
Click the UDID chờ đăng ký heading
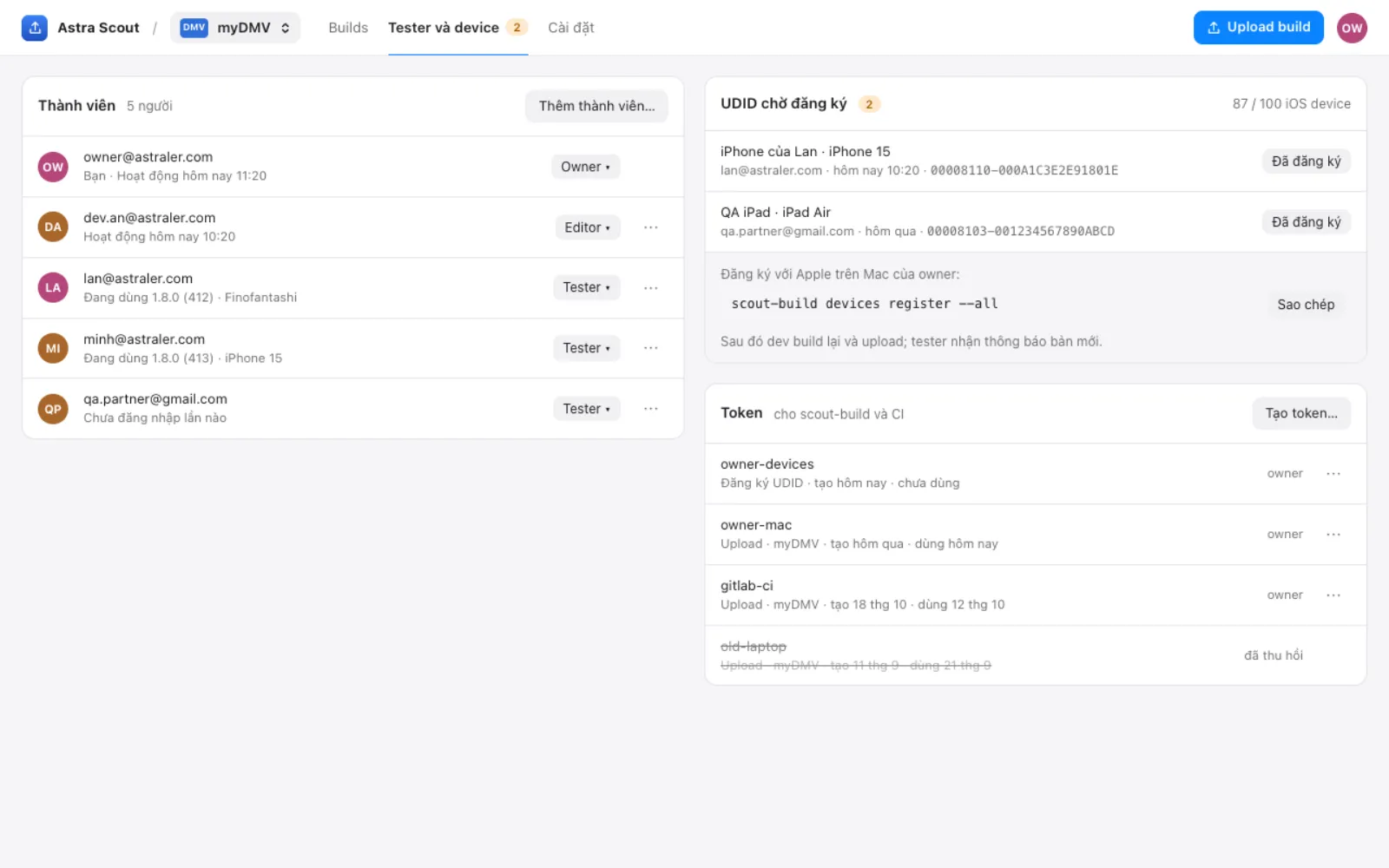(783, 104)
